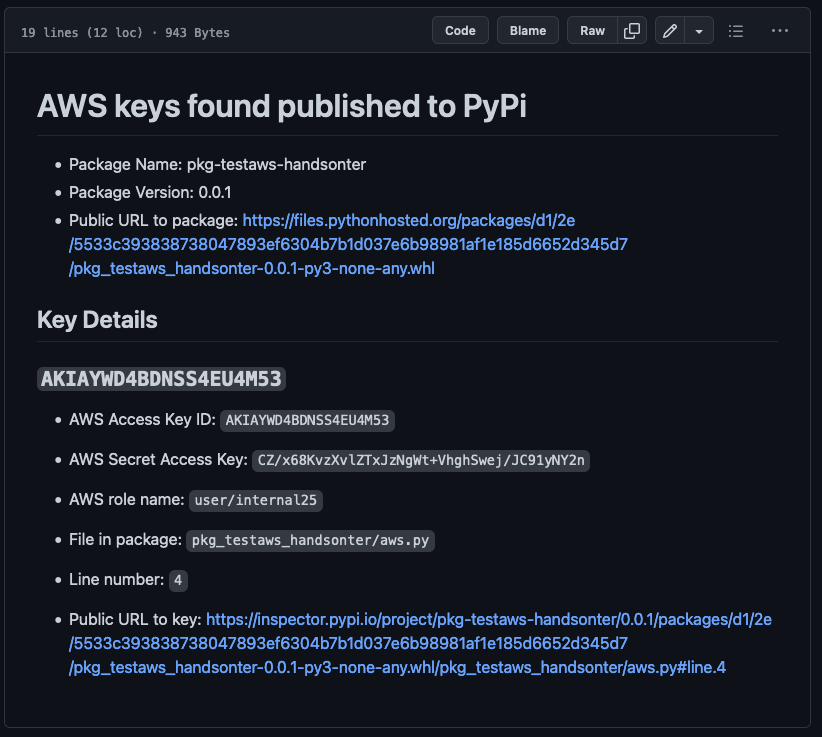Click the 'AWS keys found published to PyPi' heading
This screenshot has width=822, height=737.
281,106
